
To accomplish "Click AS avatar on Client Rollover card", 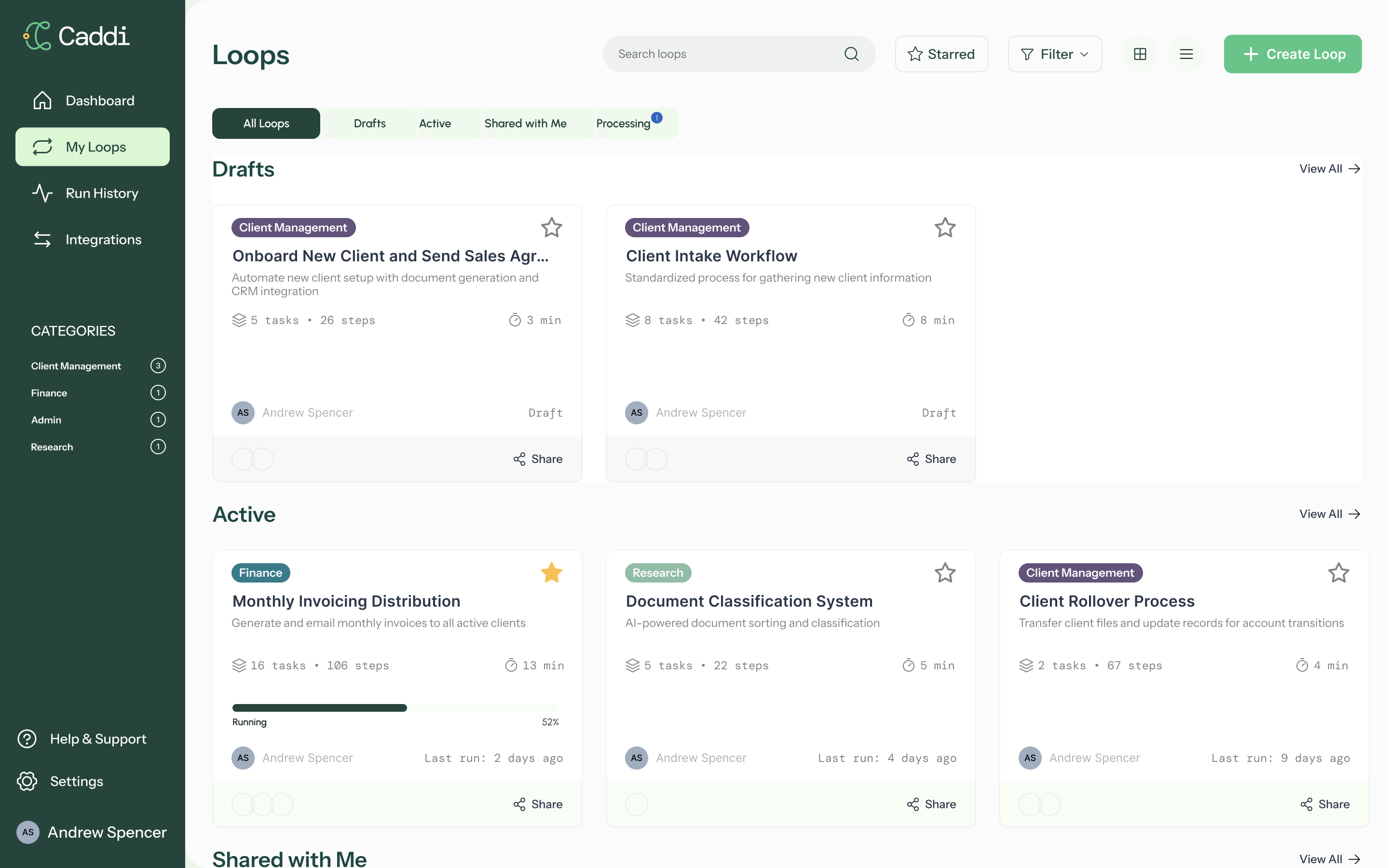I will [1030, 758].
